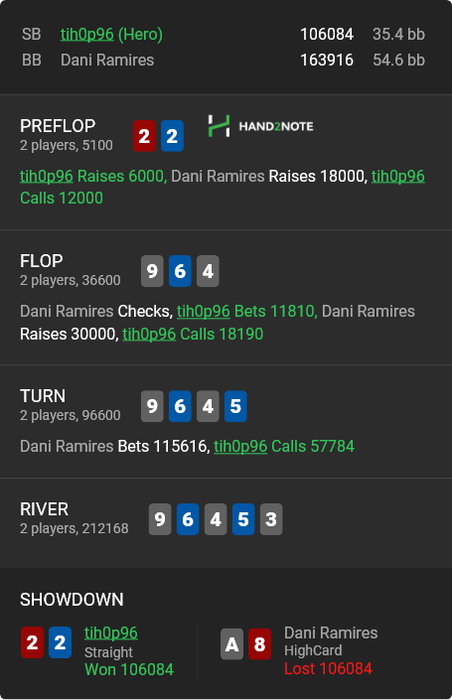Click the PREFLOP section heading
Viewport: 452px width, 700px height.
click(58, 126)
